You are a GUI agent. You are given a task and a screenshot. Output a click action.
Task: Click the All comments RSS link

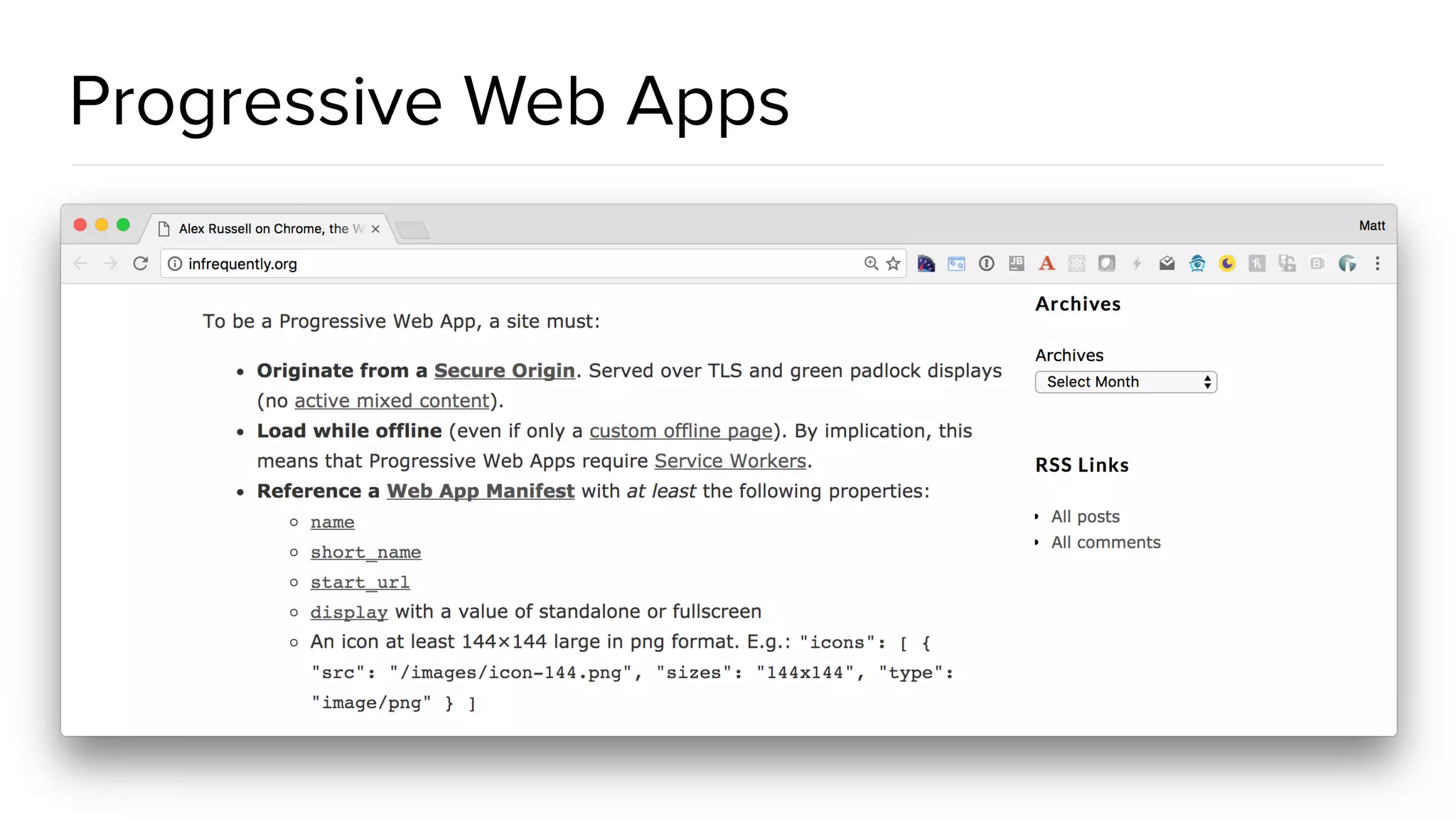pyautogui.click(x=1106, y=542)
